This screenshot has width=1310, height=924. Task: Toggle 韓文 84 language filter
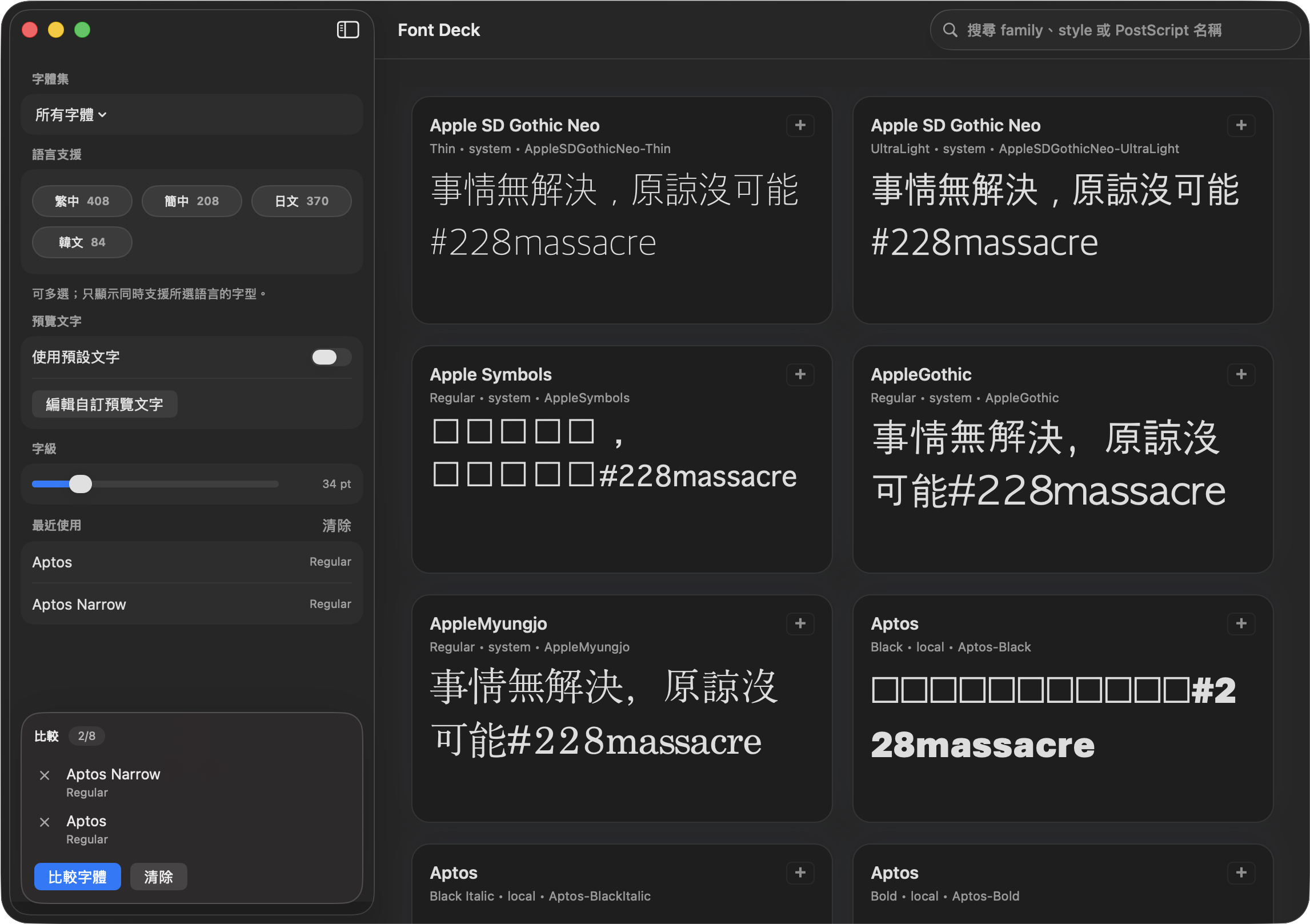[82, 242]
